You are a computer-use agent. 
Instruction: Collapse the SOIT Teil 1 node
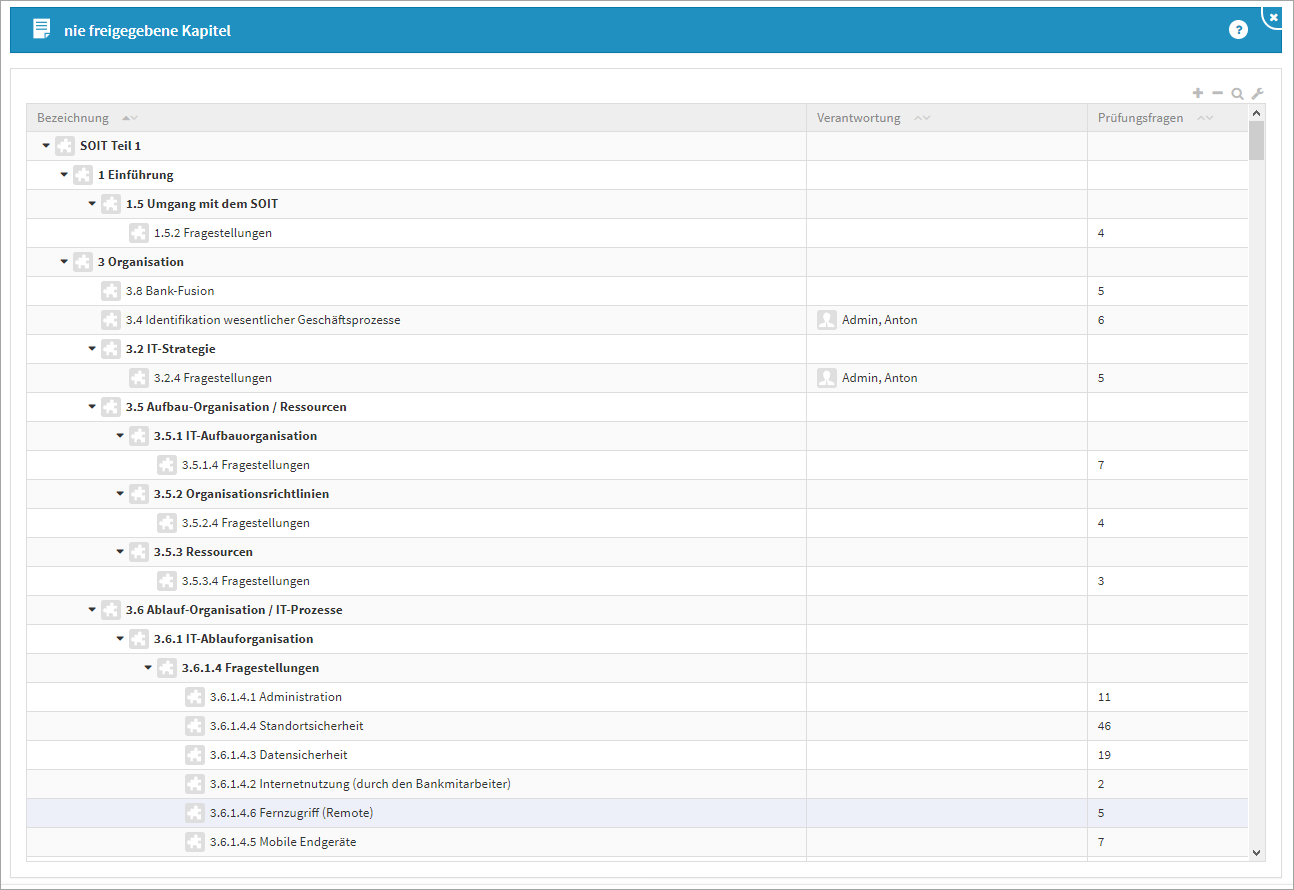(x=46, y=146)
